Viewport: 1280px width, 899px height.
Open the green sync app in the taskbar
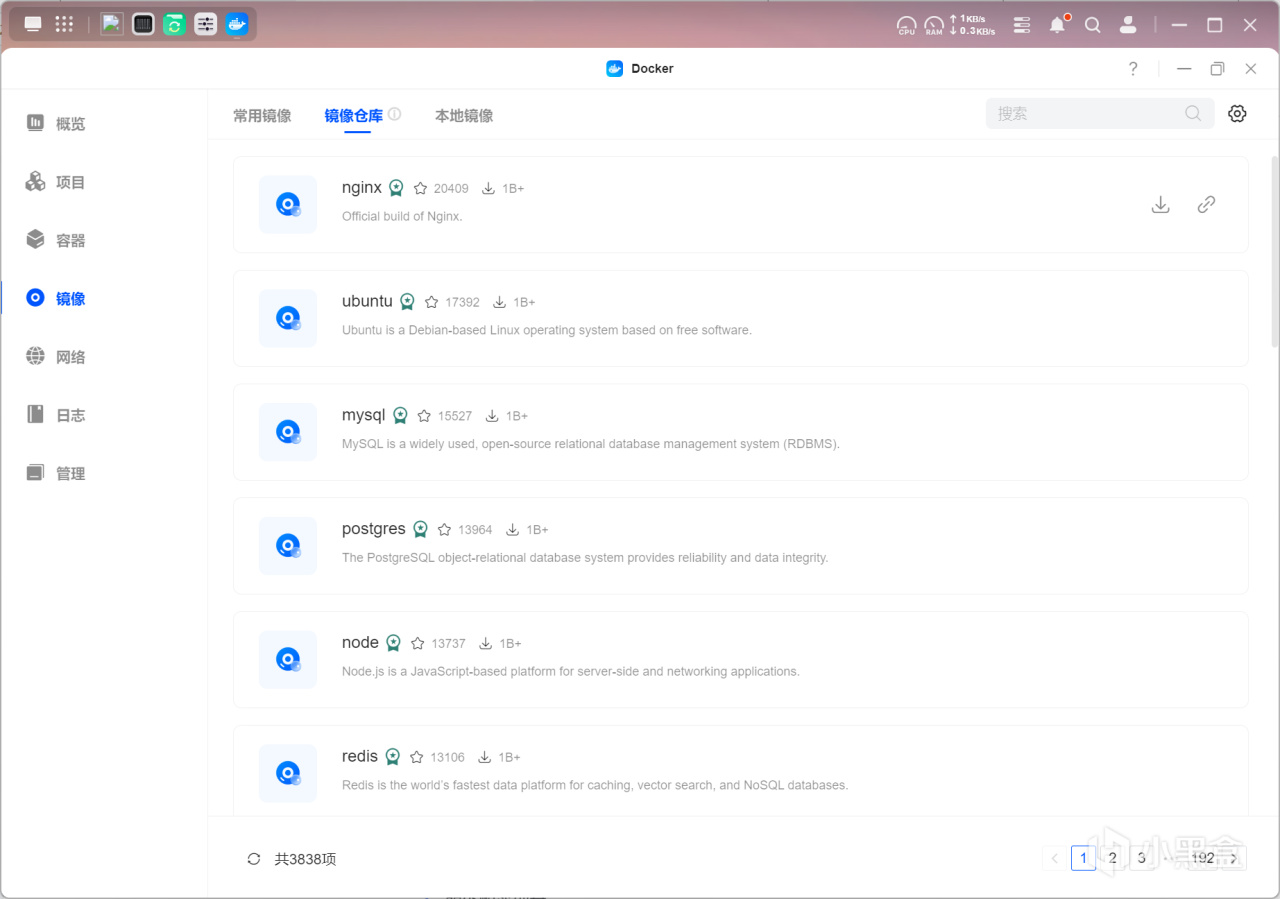point(174,24)
